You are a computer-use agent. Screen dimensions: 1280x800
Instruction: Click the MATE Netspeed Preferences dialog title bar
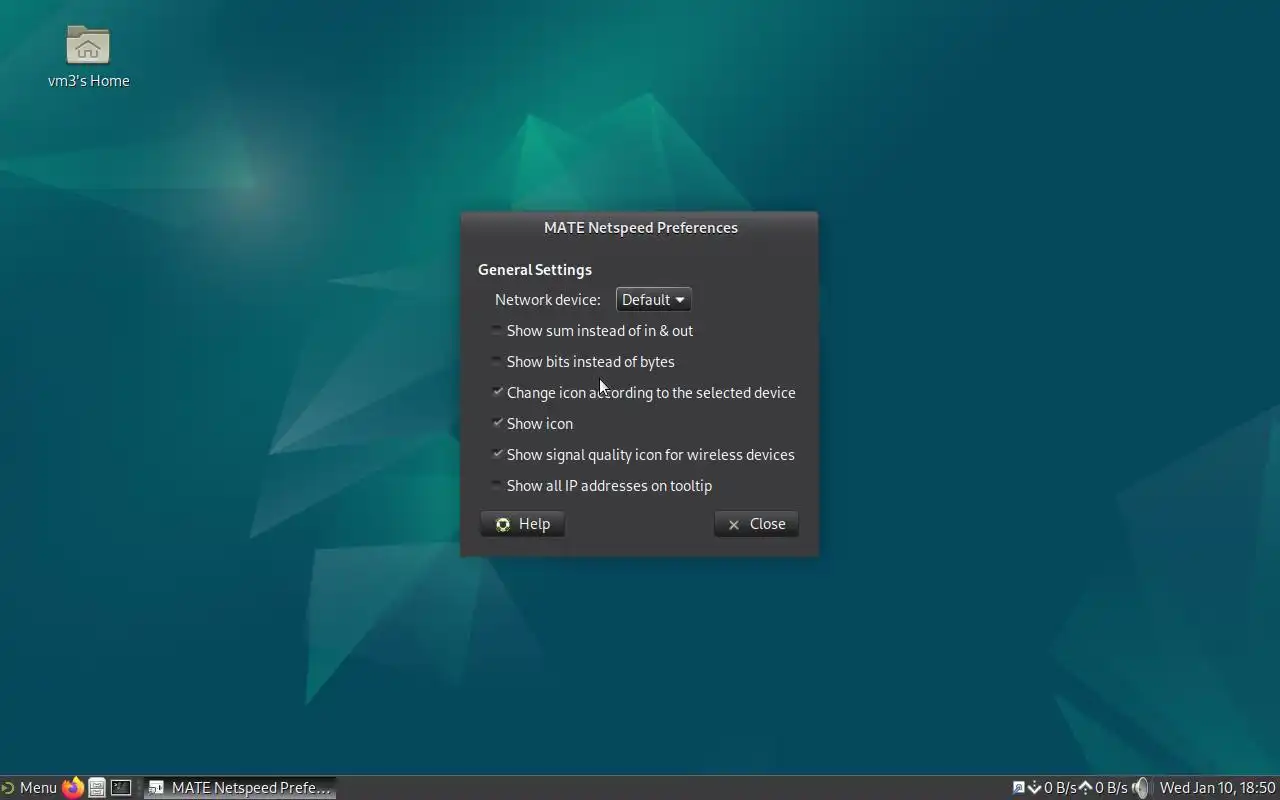click(x=640, y=228)
